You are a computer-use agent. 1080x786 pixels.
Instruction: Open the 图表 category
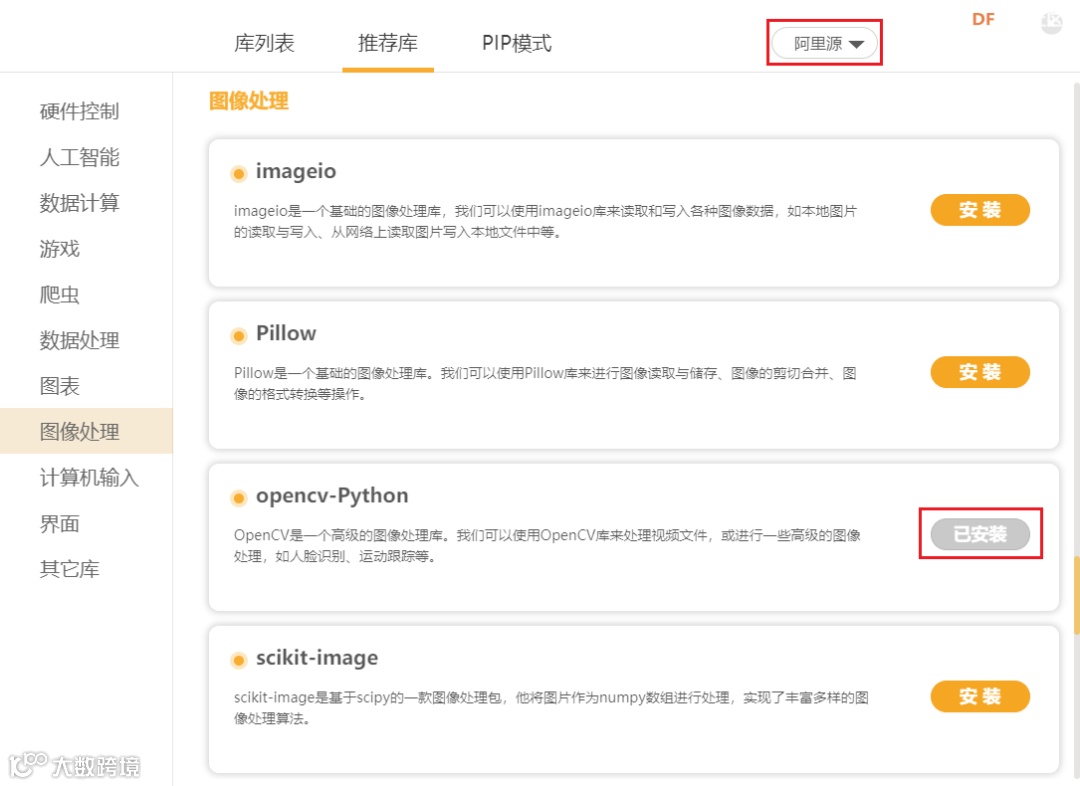point(60,386)
